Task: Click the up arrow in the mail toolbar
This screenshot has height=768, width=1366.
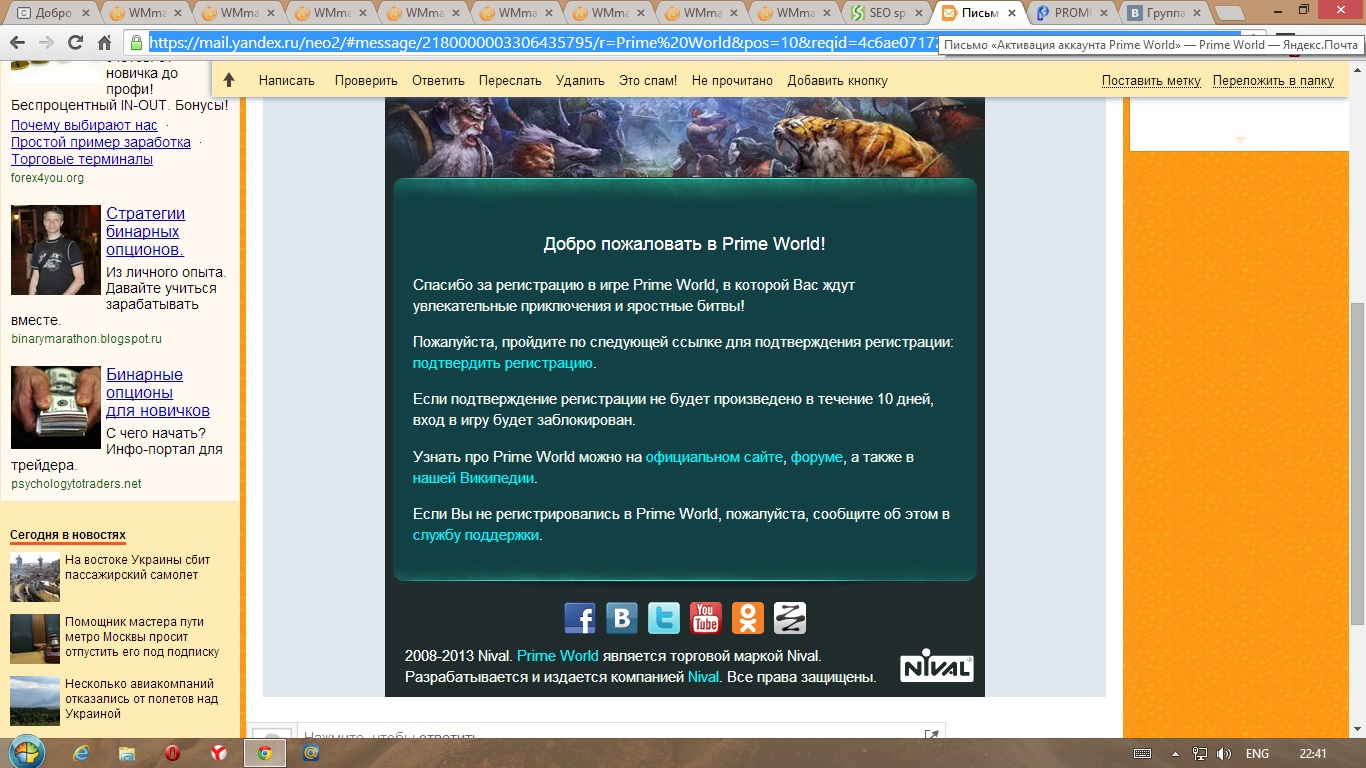Action: [229, 80]
